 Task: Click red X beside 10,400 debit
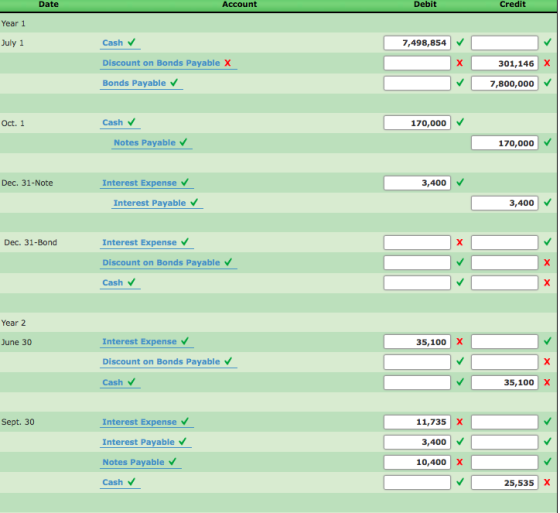[460, 462]
